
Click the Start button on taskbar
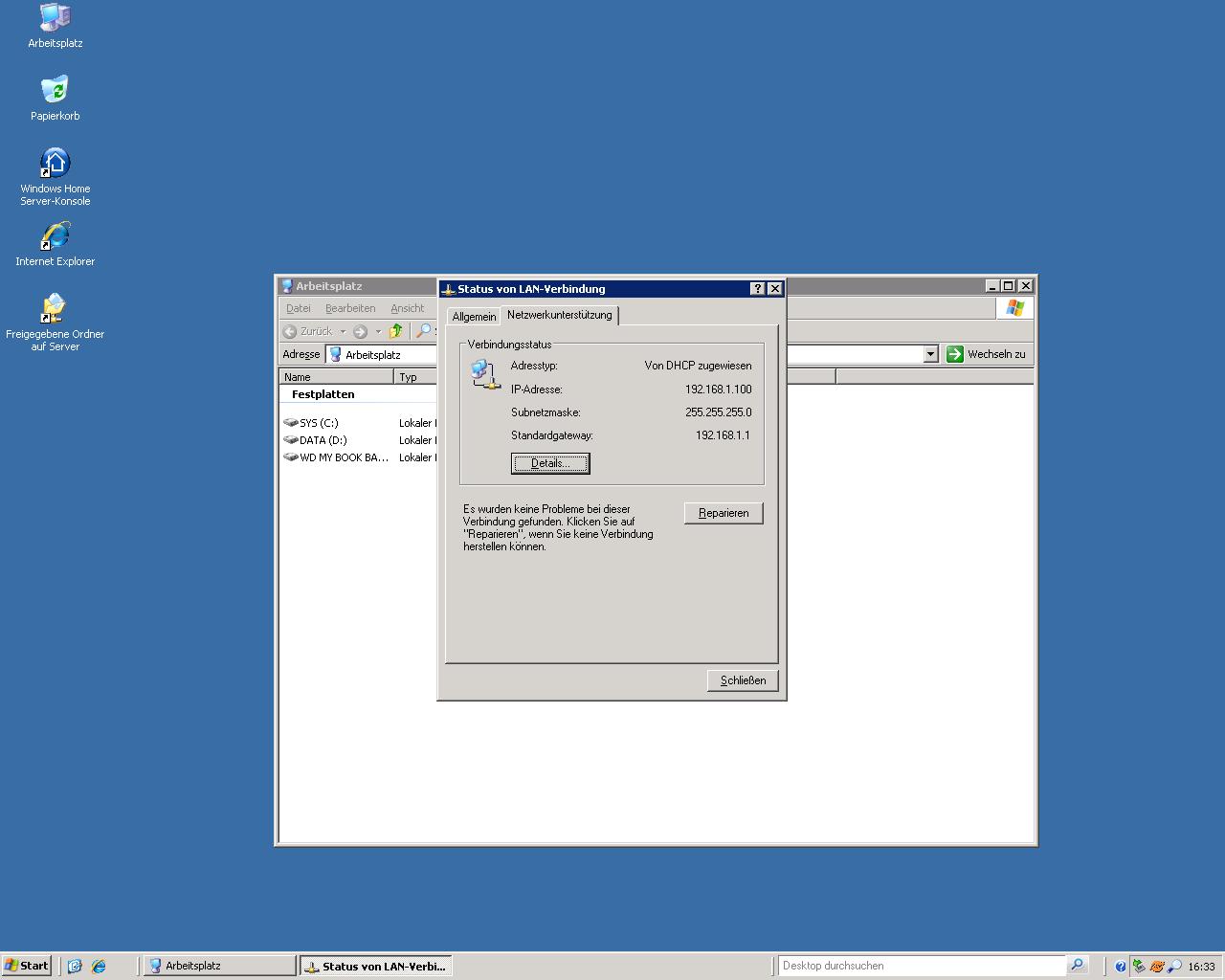(27, 966)
